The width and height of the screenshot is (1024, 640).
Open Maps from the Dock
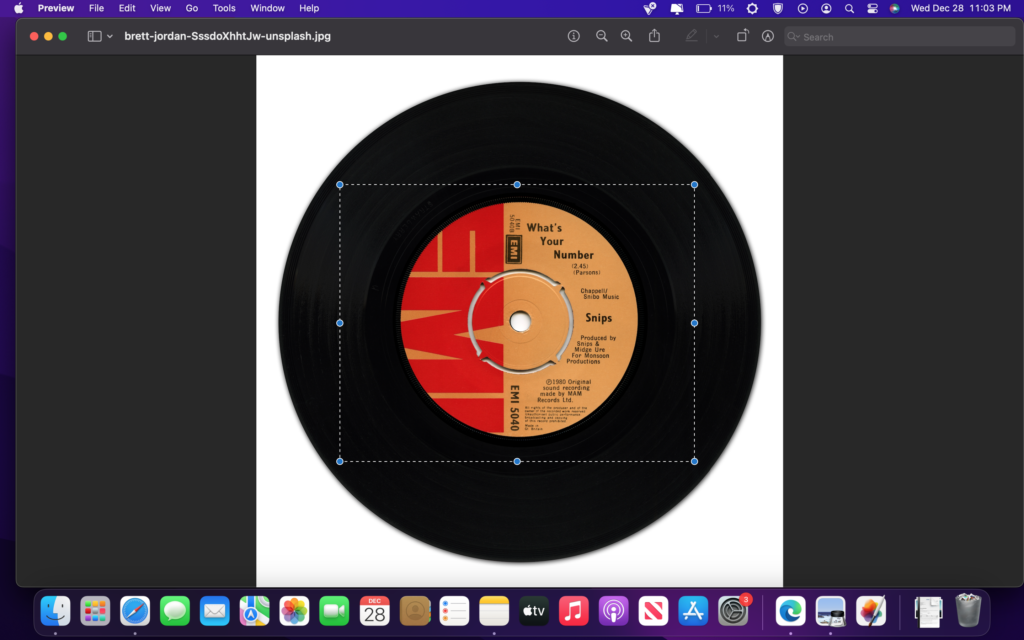[x=255, y=611]
